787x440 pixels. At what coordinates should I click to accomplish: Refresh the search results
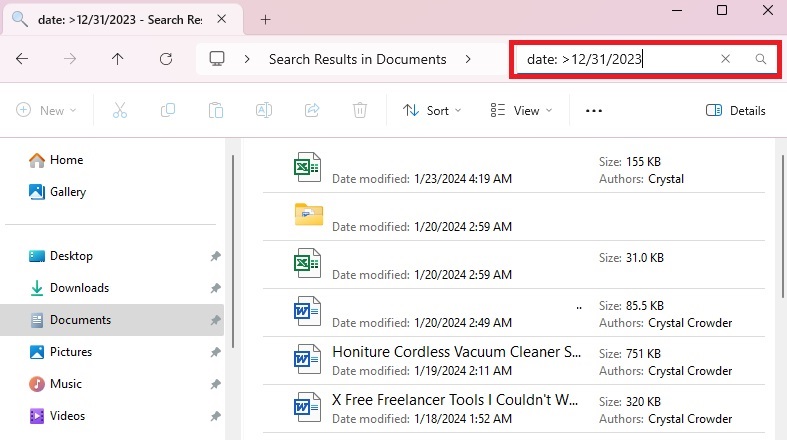(x=166, y=59)
